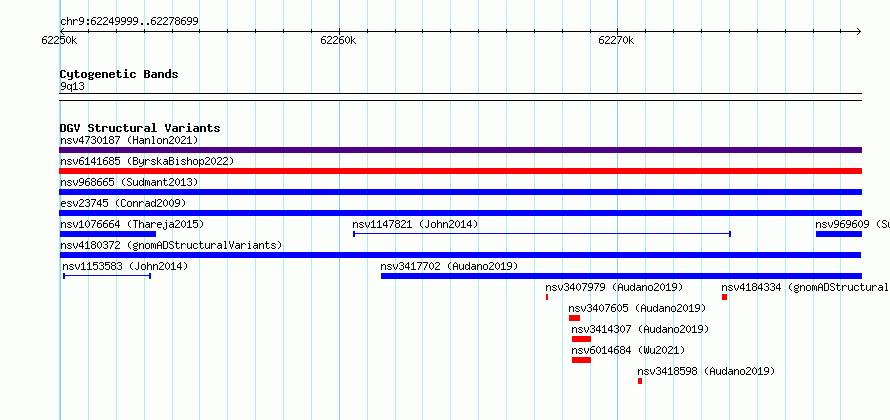Select the long red nsv6141685 variant bar
890x420 pixels.
coord(461,171)
